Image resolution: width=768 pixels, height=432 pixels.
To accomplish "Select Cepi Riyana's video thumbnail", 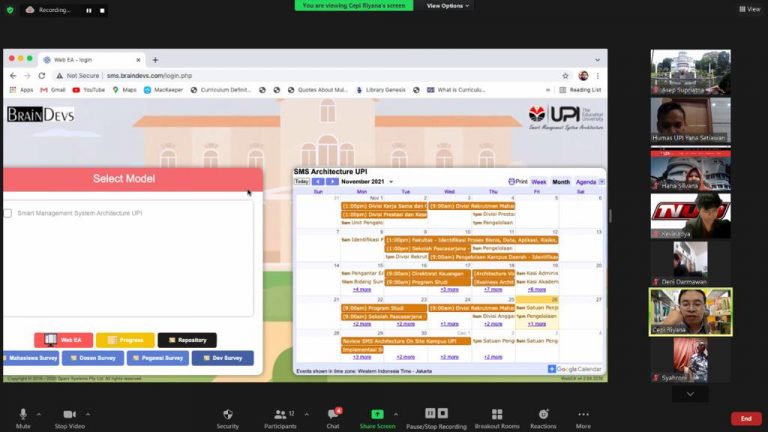I will click(691, 312).
